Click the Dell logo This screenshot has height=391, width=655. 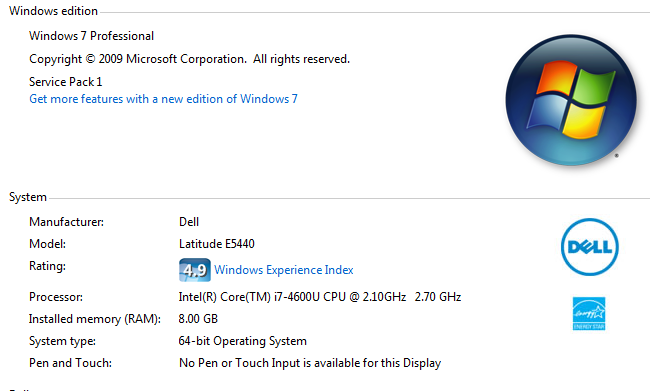[589, 247]
